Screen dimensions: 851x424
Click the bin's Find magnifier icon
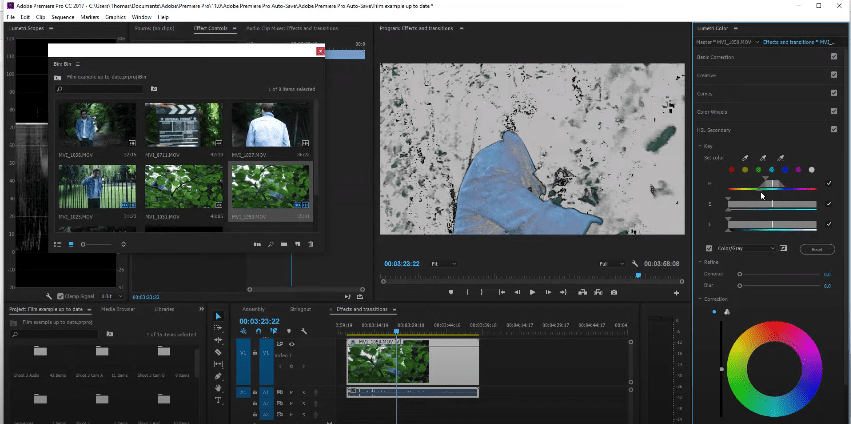pyautogui.click(x=270, y=244)
